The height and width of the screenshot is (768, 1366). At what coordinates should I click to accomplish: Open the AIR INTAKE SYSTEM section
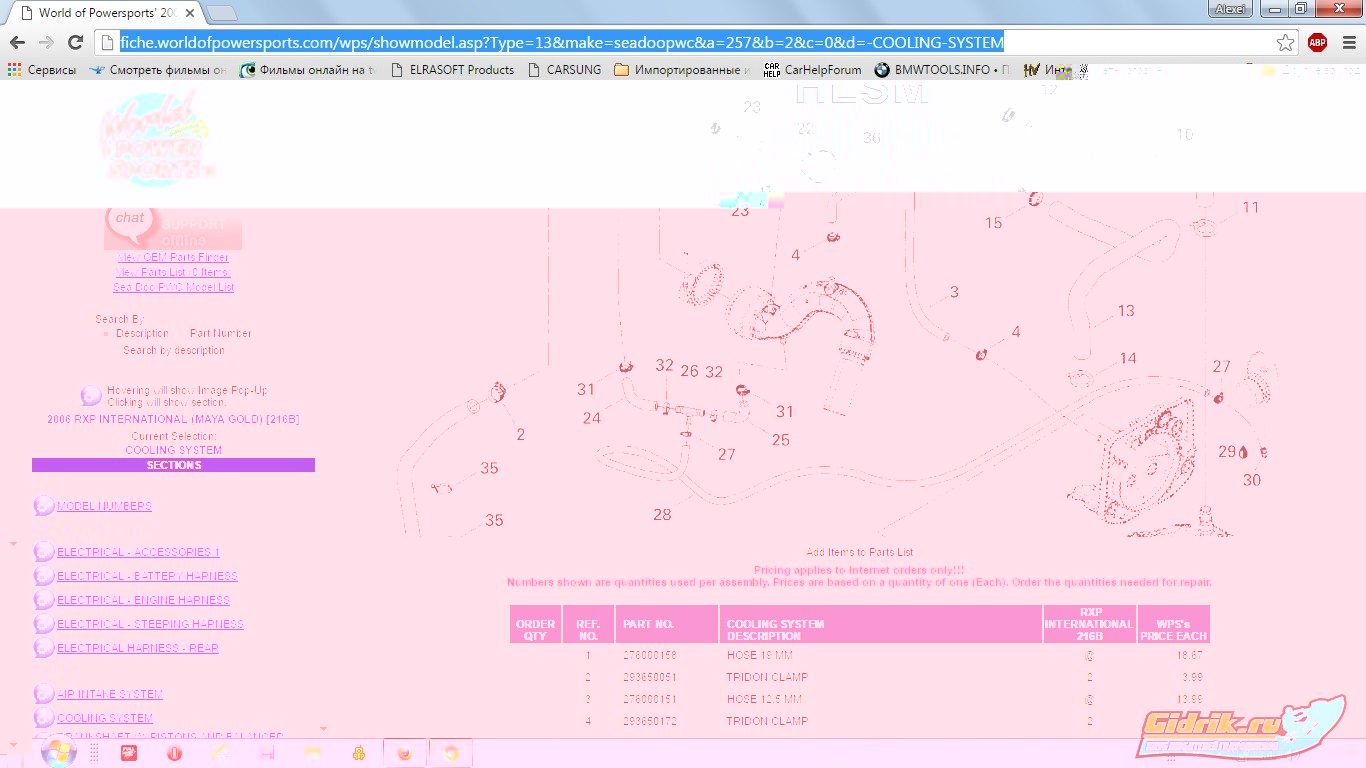point(110,694)
